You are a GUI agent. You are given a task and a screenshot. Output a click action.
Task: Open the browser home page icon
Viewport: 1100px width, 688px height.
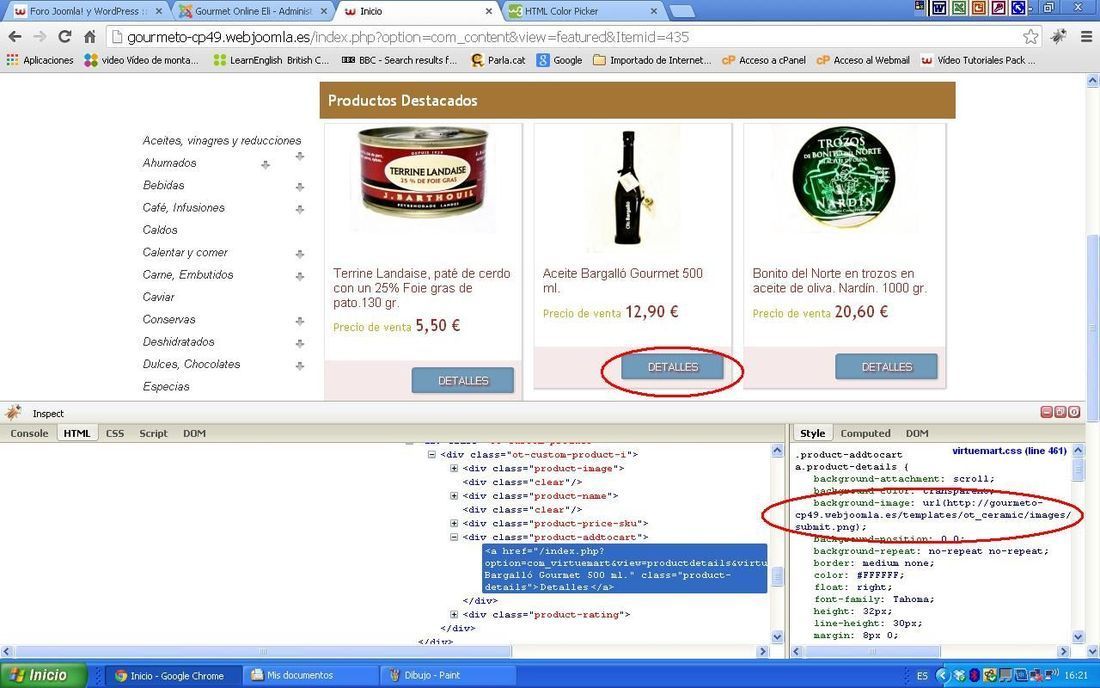pos(90,36)
